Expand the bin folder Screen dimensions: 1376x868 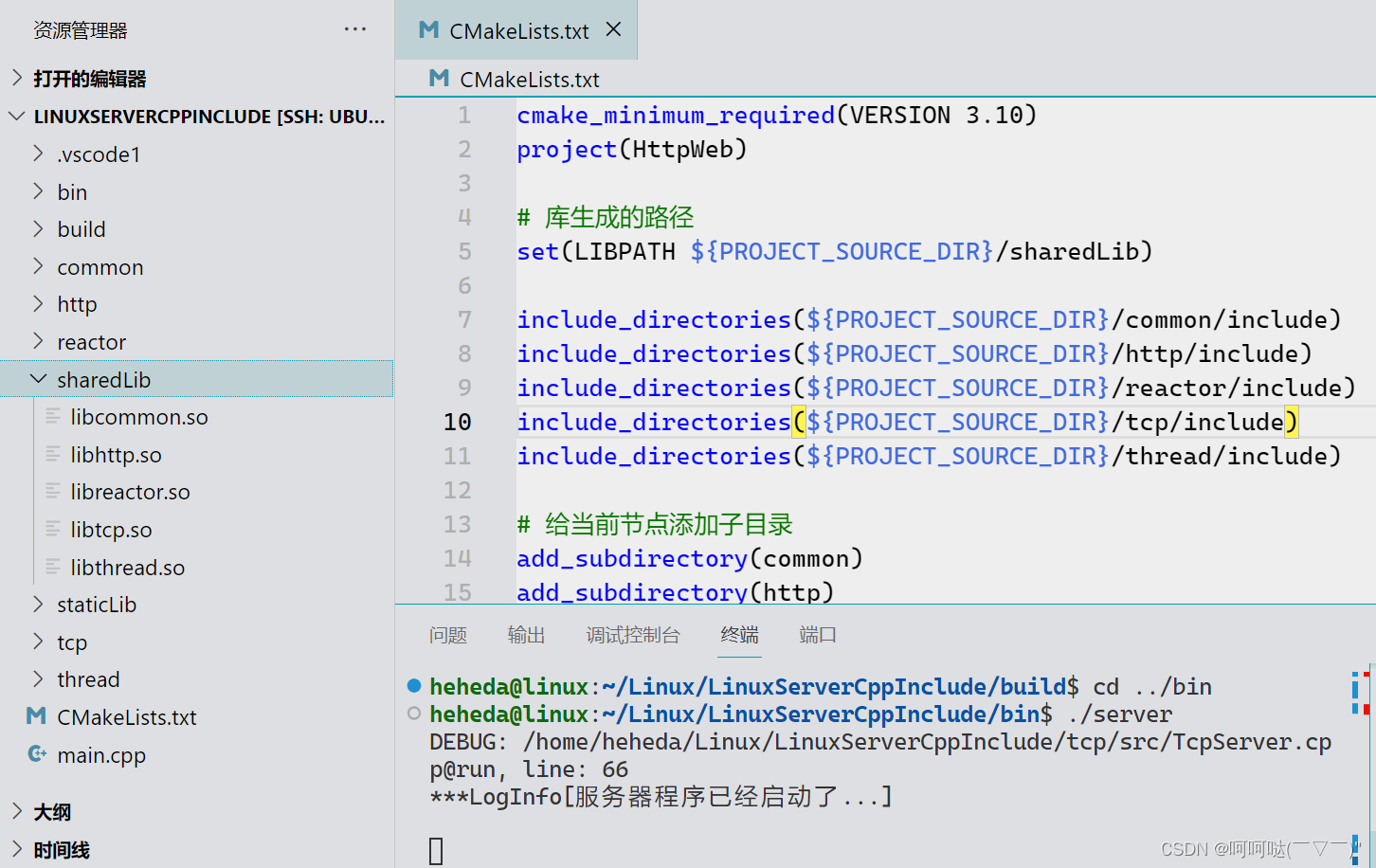click(x=39, y=191)
